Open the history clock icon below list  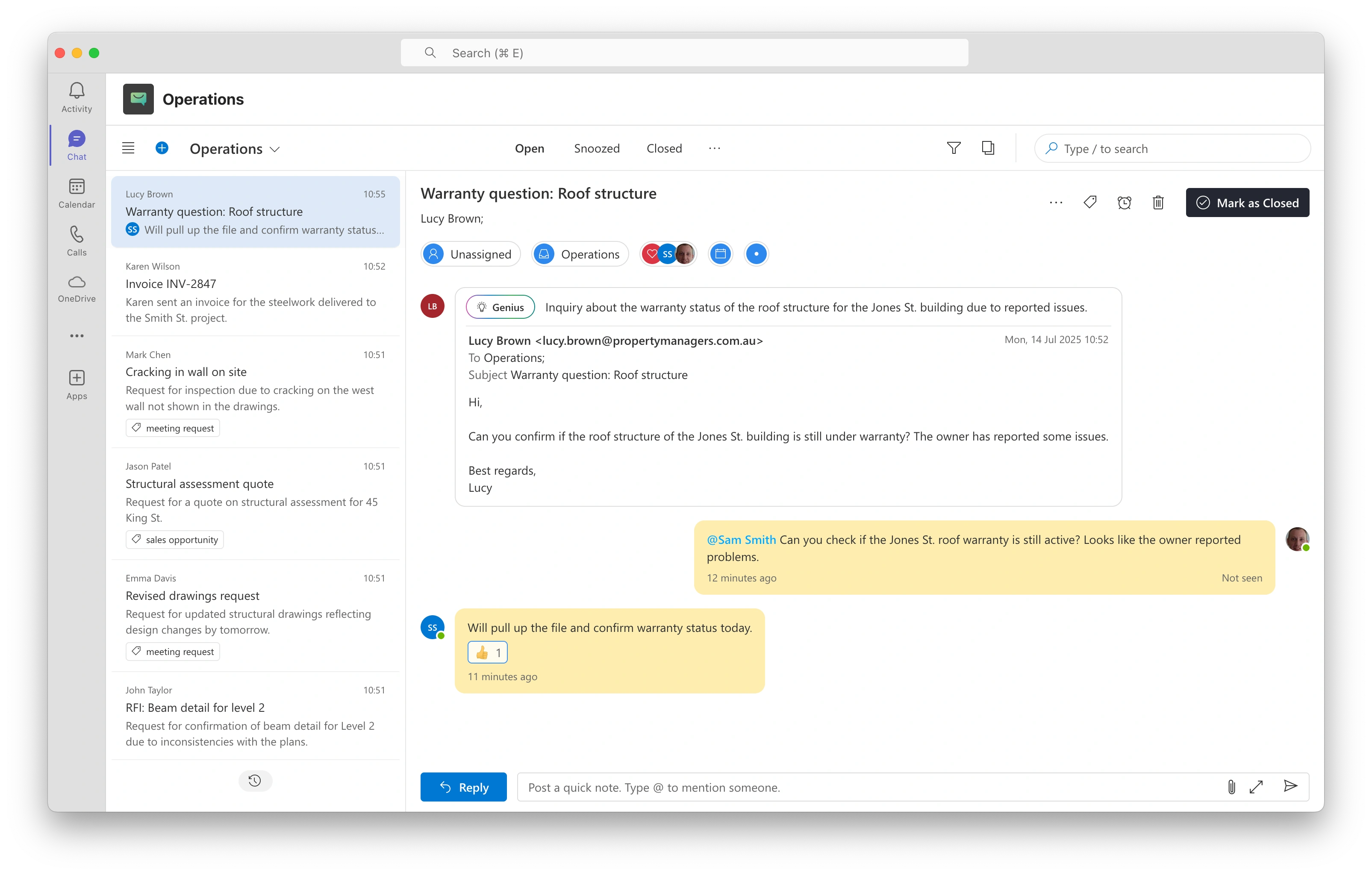255,781
